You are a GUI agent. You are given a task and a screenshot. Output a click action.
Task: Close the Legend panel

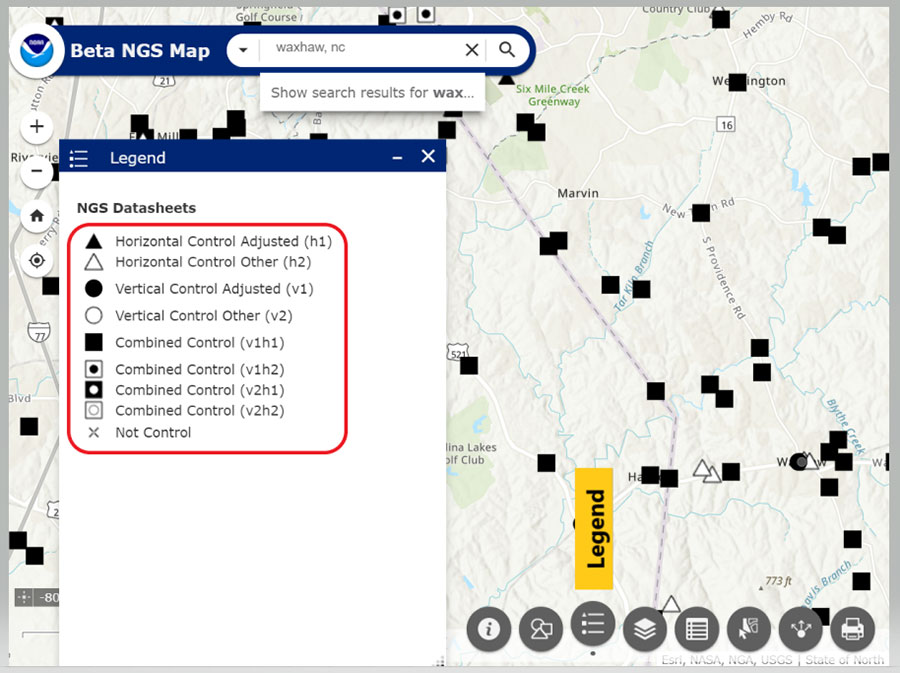(x=428, y=156)
